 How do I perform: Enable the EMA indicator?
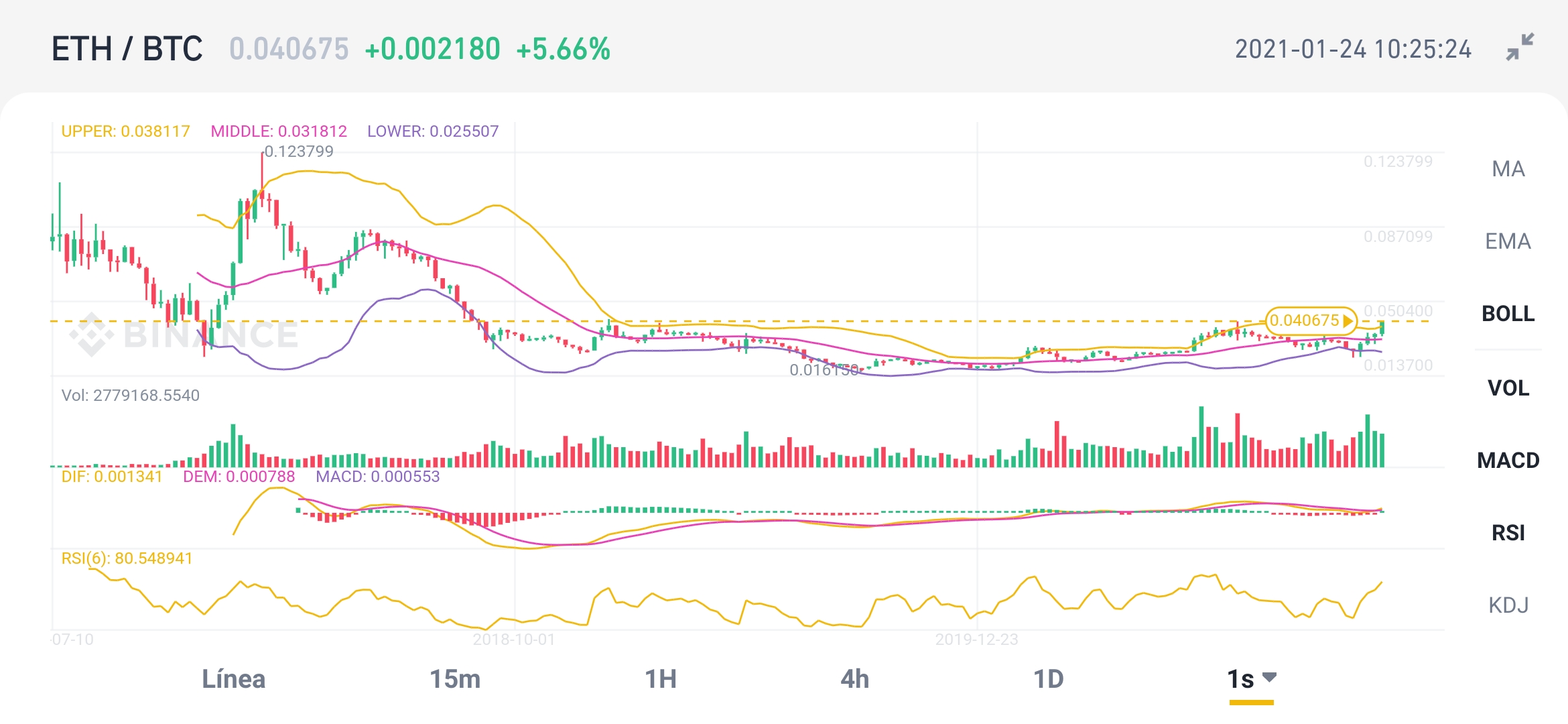point(1508,241)
